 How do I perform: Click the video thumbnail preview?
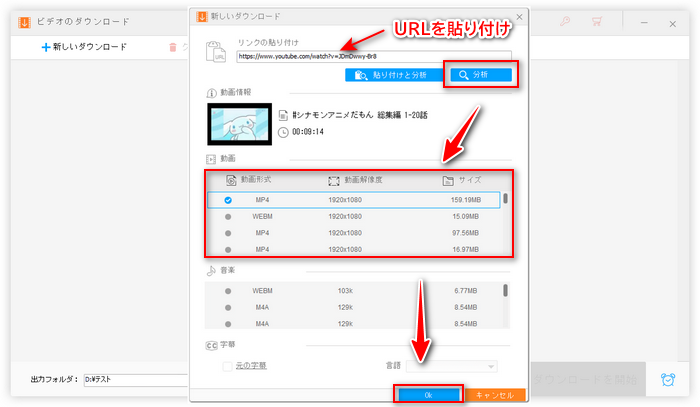click(x=239, y=123)
